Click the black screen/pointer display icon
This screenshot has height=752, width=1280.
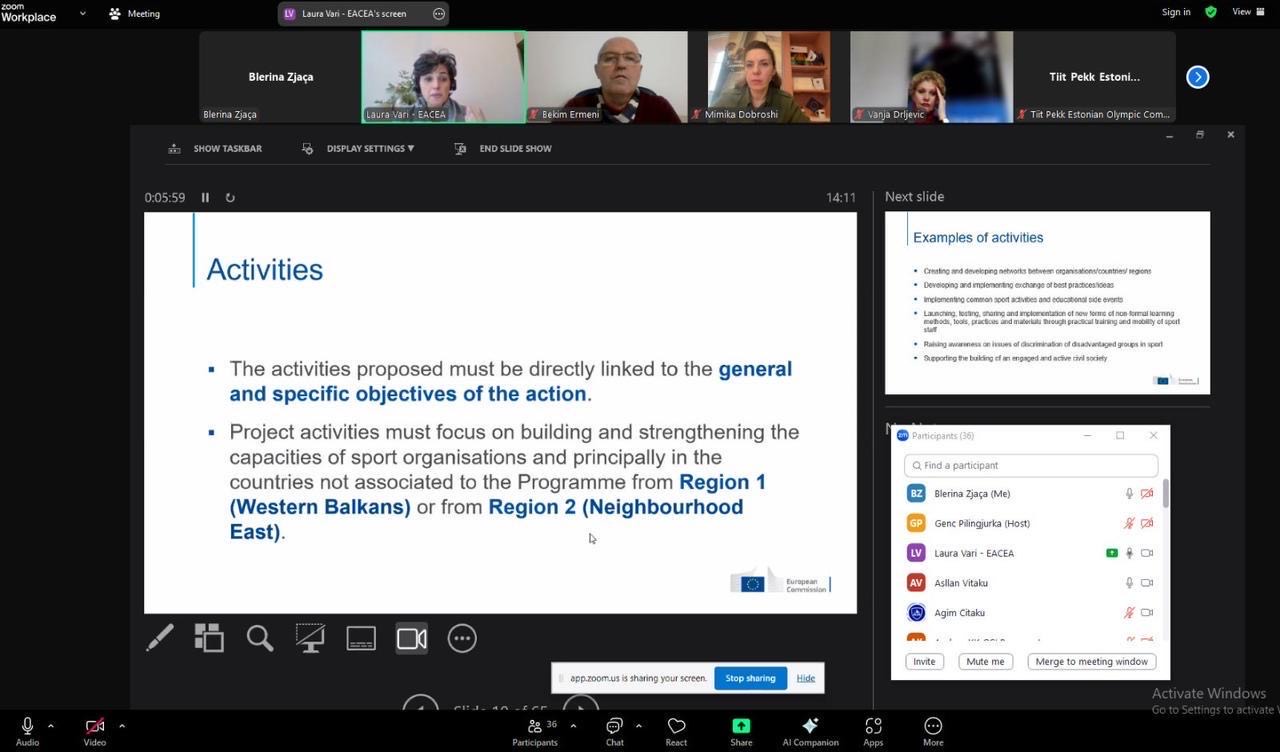coord(310,638)
